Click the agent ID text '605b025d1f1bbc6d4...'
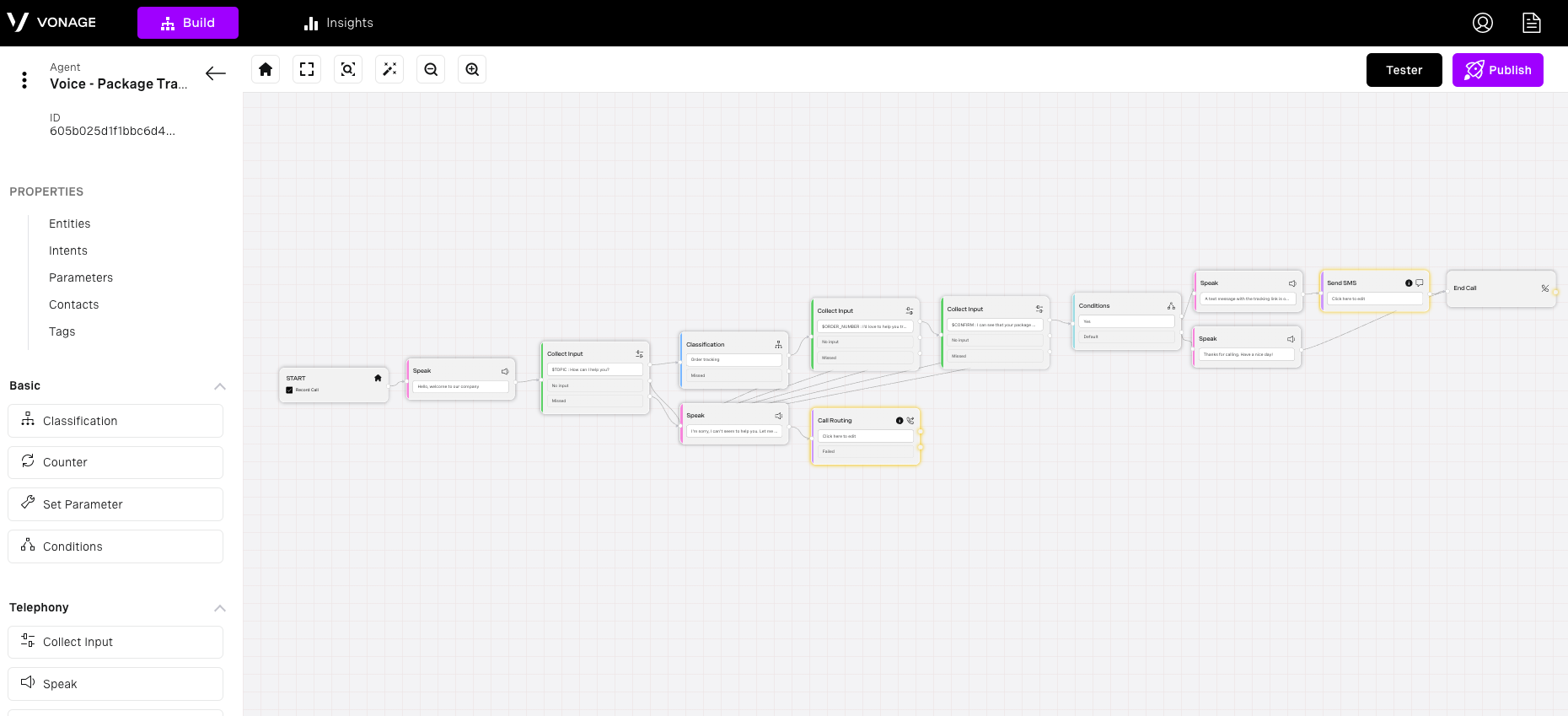Image resolution: width=1568 pixels, height=716 pixels. pos(112,131)
